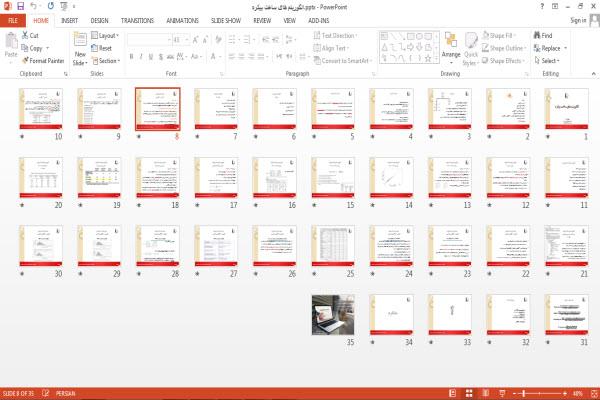
Task: Click the zoom slider handle
Action: pos(523,393)
